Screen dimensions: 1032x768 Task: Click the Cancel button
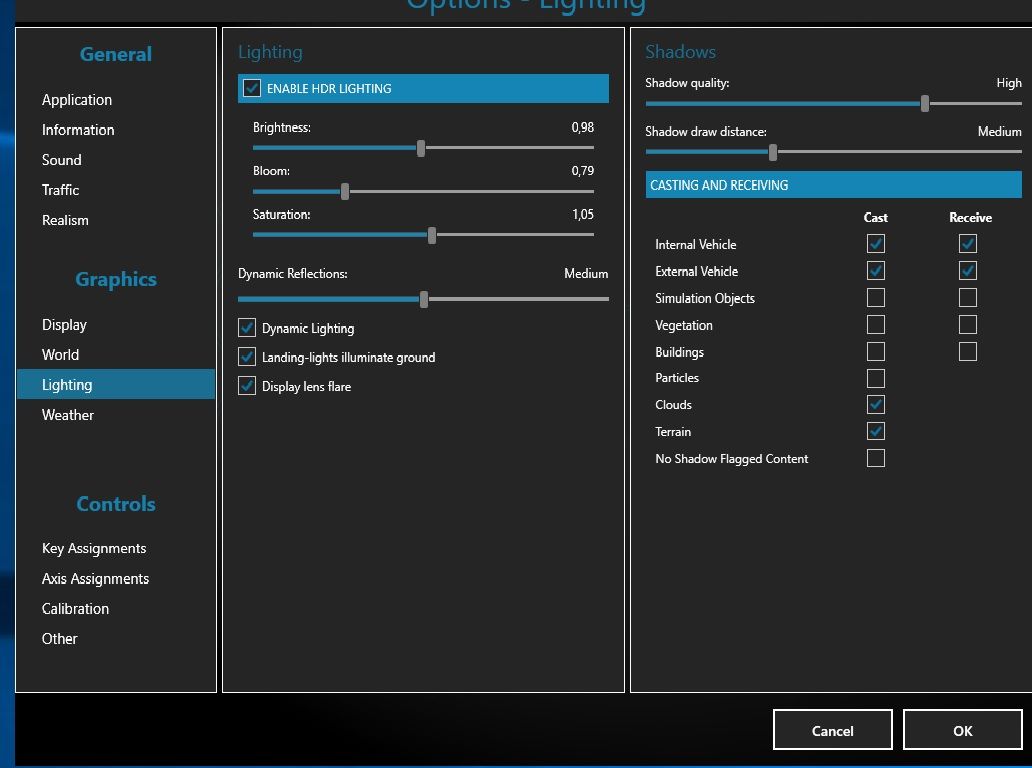click(833, 730)
